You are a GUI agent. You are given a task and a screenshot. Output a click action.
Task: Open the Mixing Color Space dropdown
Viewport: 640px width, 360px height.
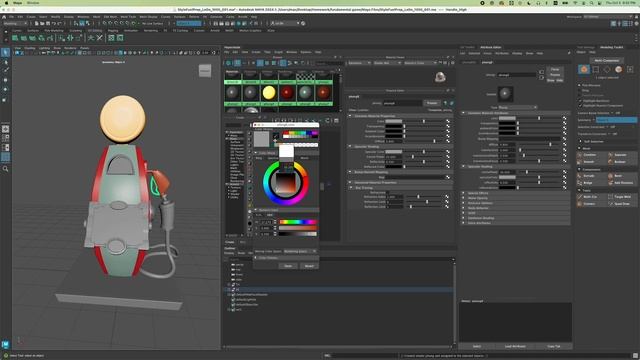coord(300,251)
